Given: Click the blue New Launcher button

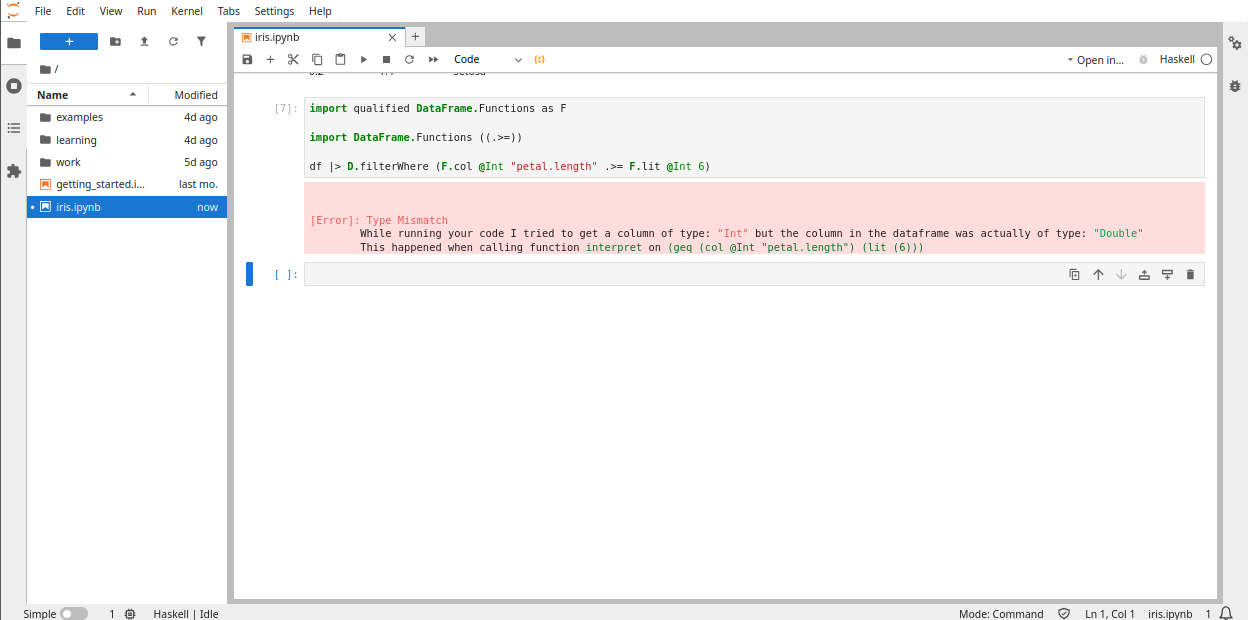Looking at the screenshot, I should click(x=69, y=41).
